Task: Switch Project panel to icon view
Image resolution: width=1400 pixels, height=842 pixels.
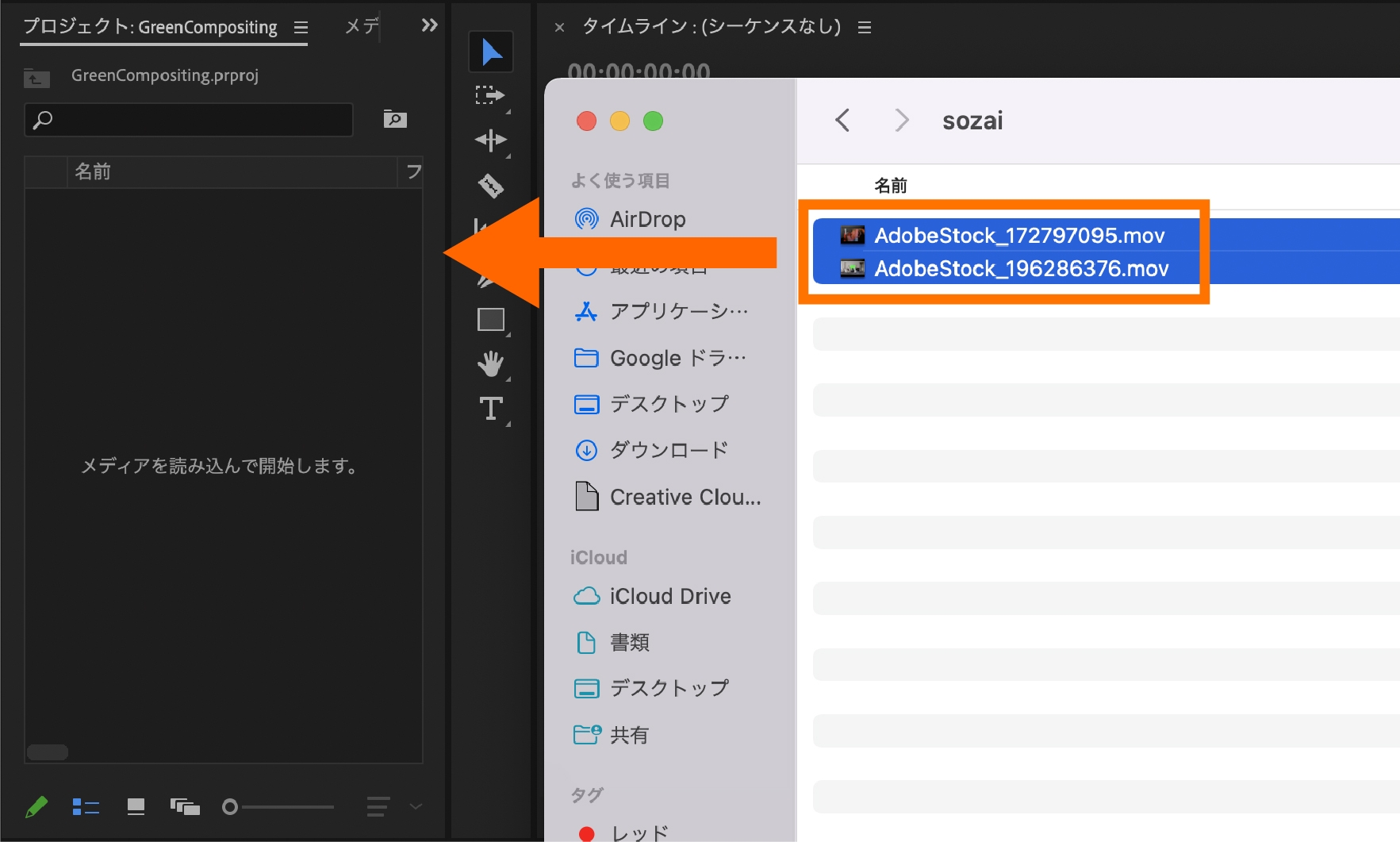Action: [x=136, y=807]
